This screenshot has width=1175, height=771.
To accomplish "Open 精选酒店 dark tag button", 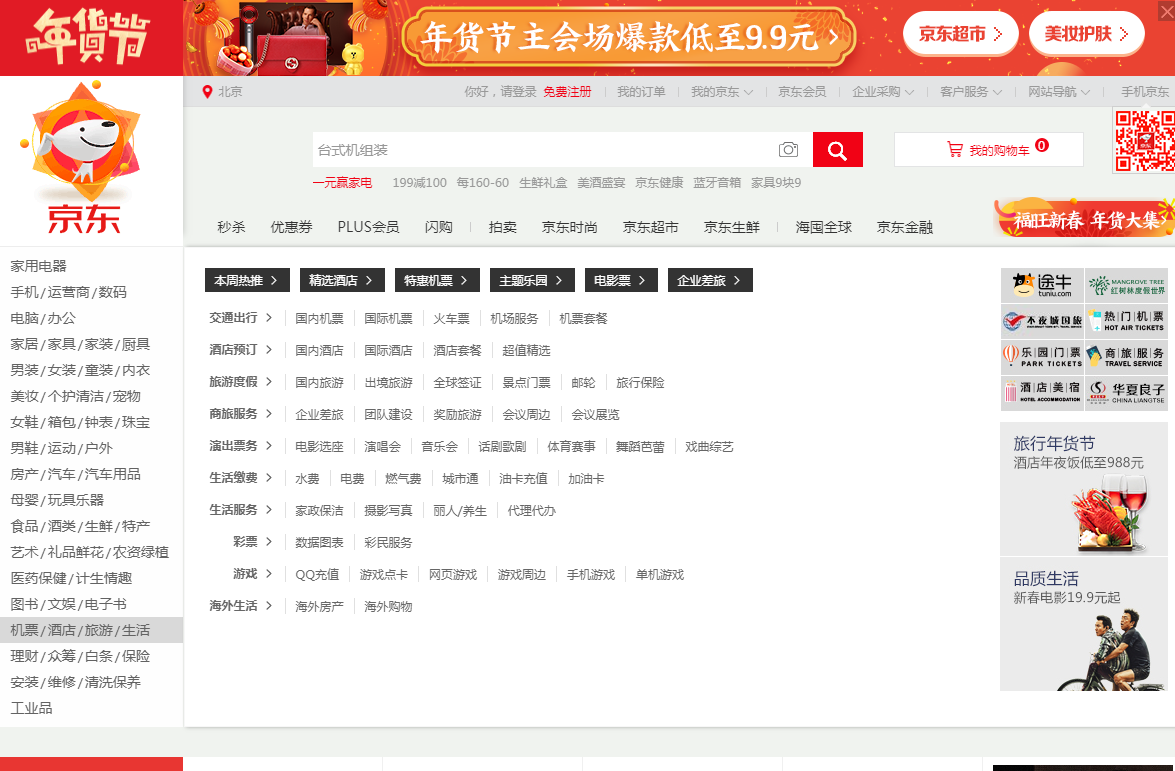I will (342, 280).
